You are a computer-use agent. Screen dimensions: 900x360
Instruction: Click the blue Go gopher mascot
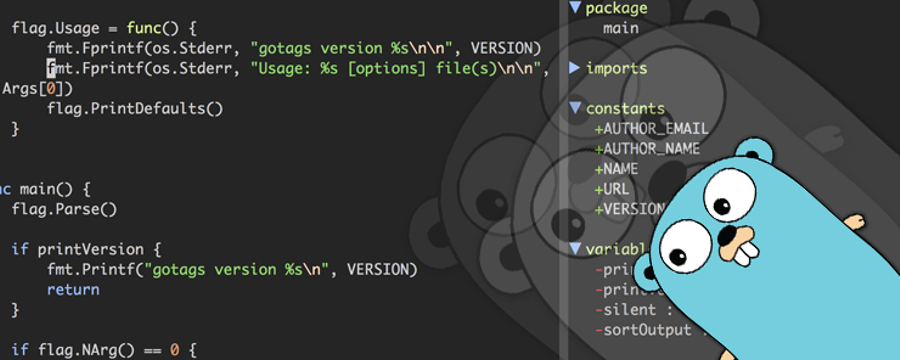[x=769, y=253]
